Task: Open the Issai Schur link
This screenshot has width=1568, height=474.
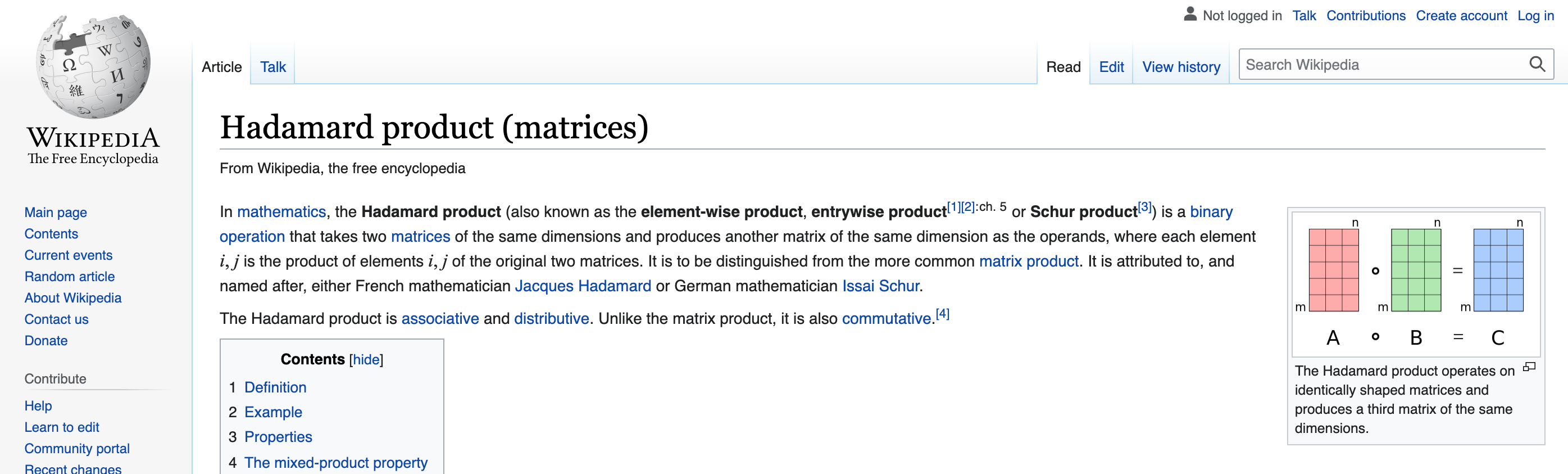Action: (x=880, y=286)
